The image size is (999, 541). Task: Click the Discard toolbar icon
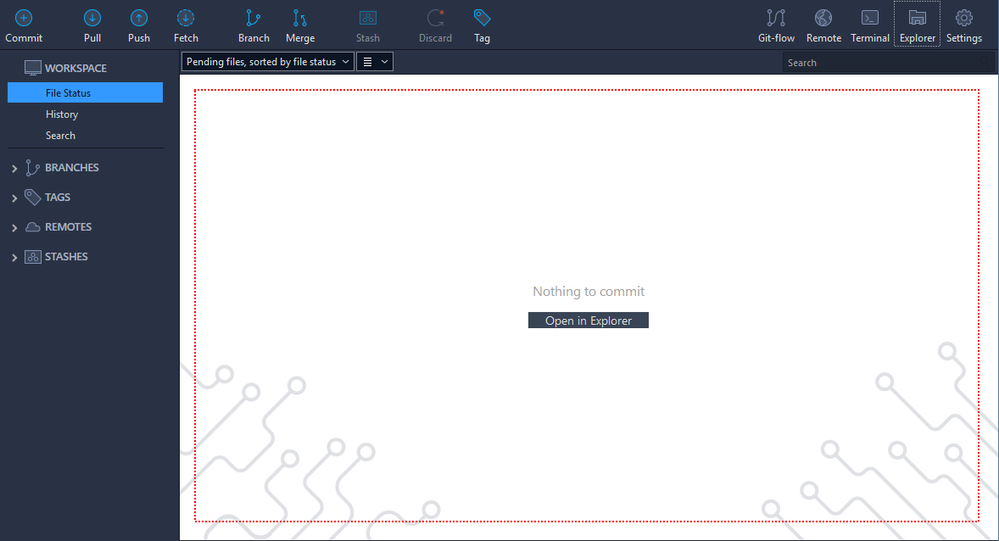coord(435,18)
